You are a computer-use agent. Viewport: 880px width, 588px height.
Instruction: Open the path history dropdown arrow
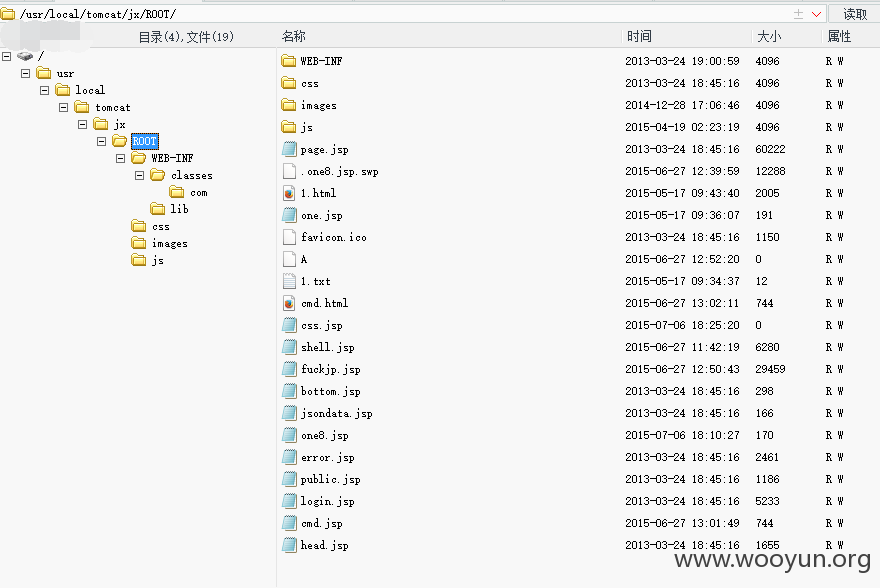[x=816, y=14]
